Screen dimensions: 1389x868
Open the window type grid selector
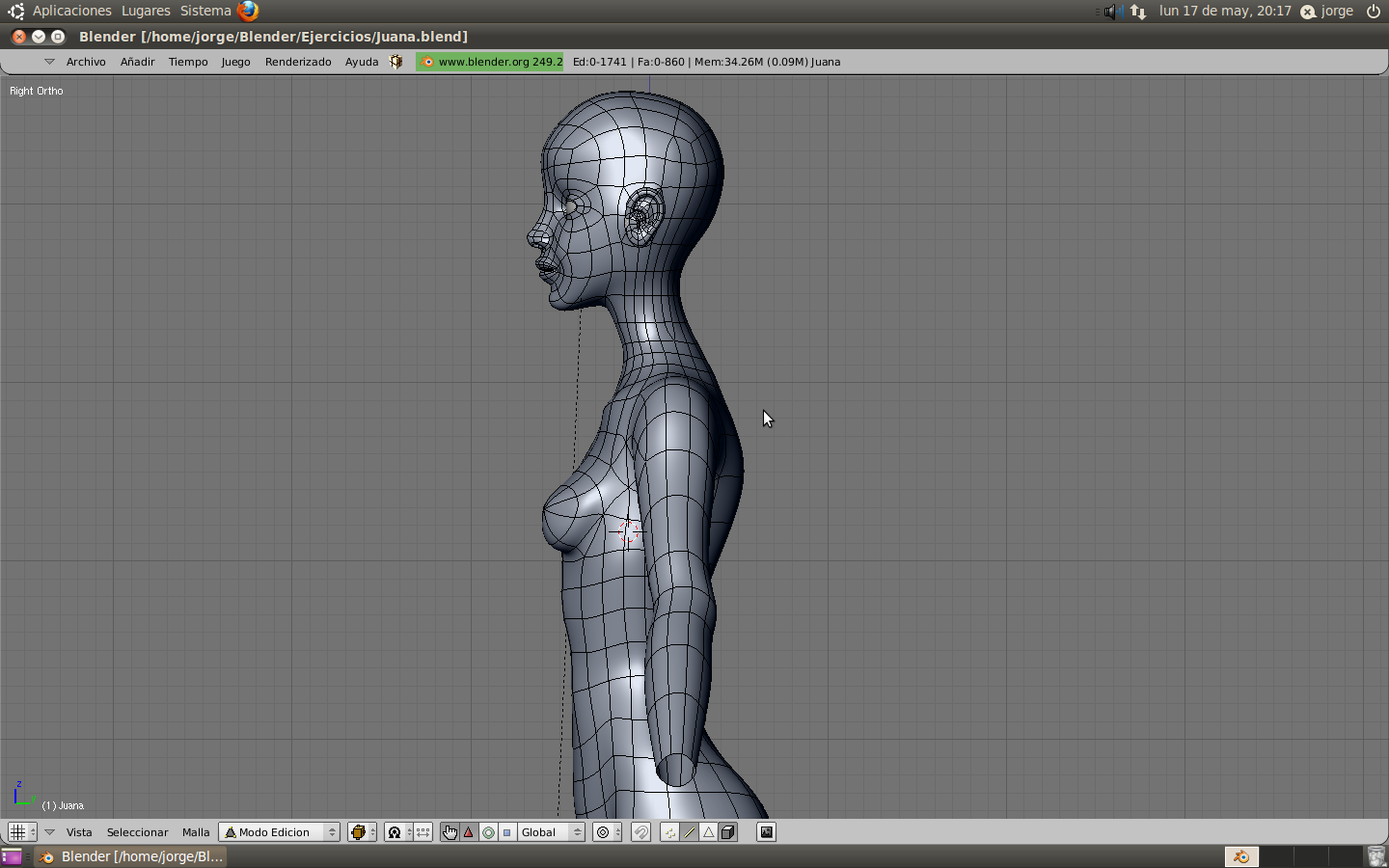21,832
